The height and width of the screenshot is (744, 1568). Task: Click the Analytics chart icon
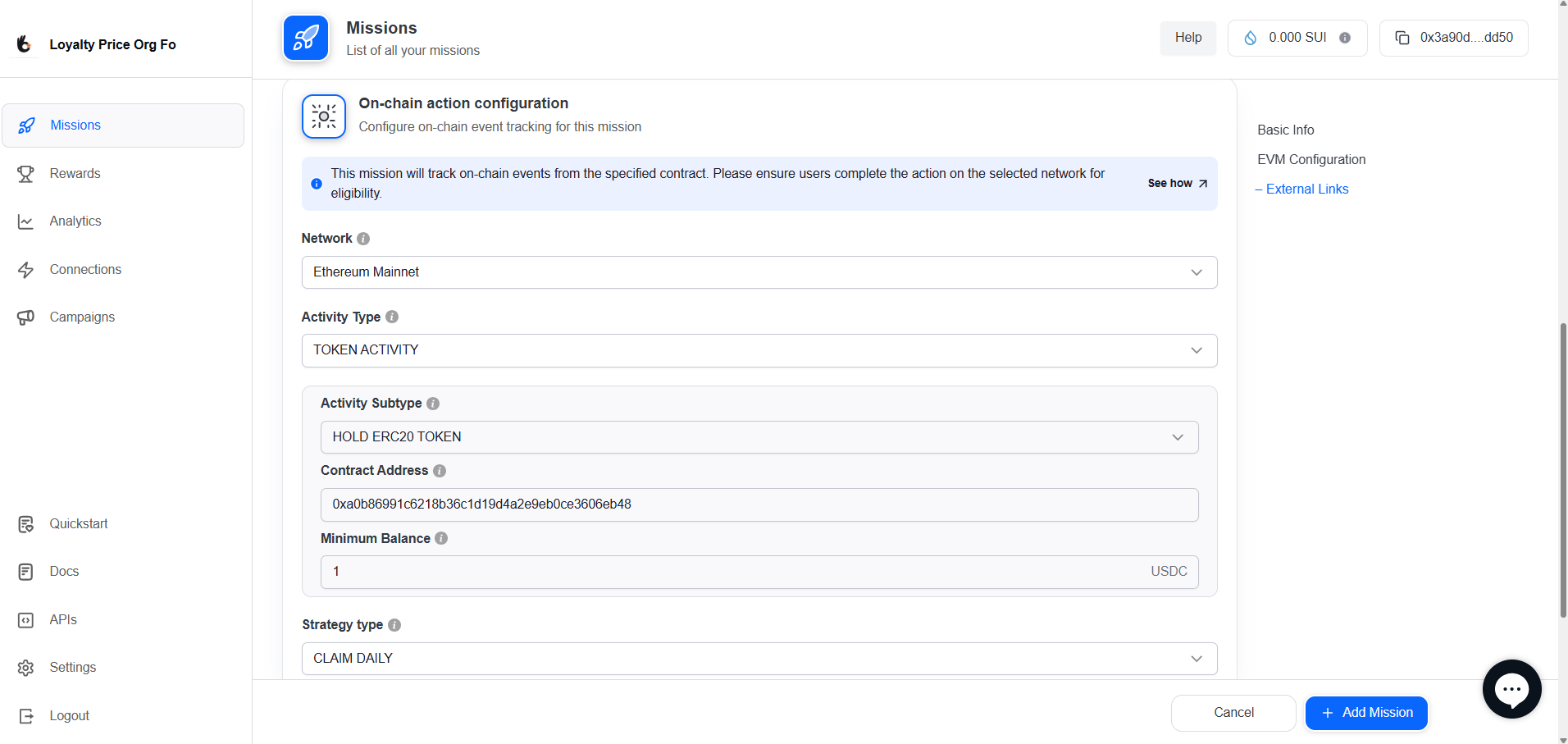[26, 221]
